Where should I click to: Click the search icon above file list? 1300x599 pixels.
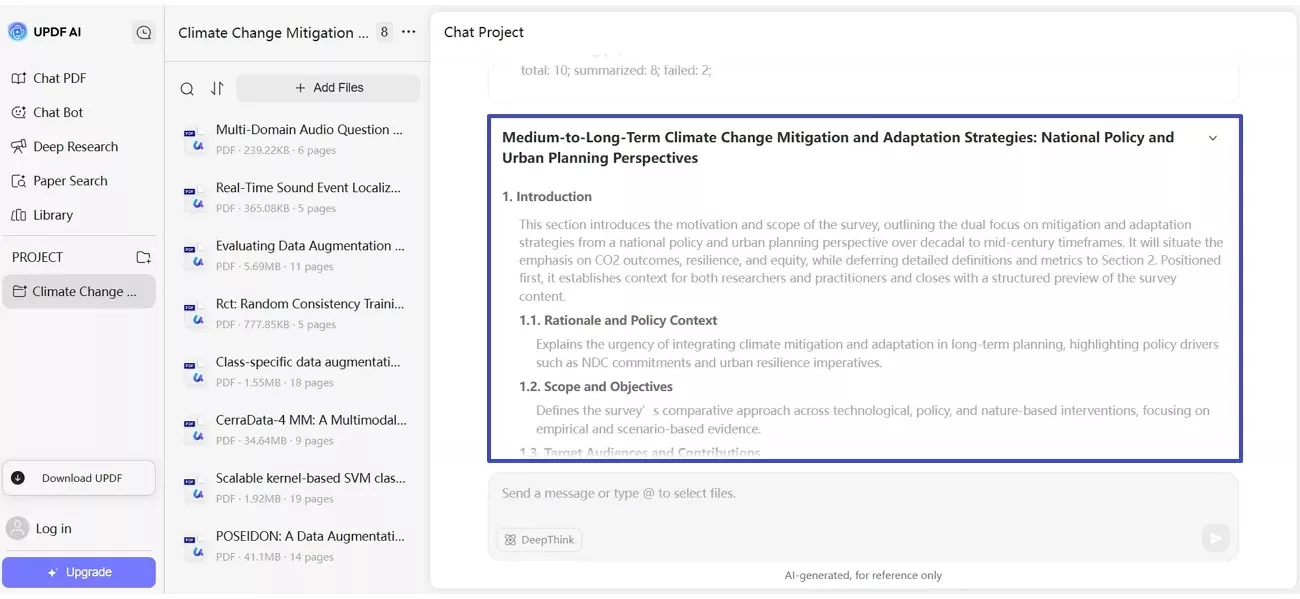[187, 88]
